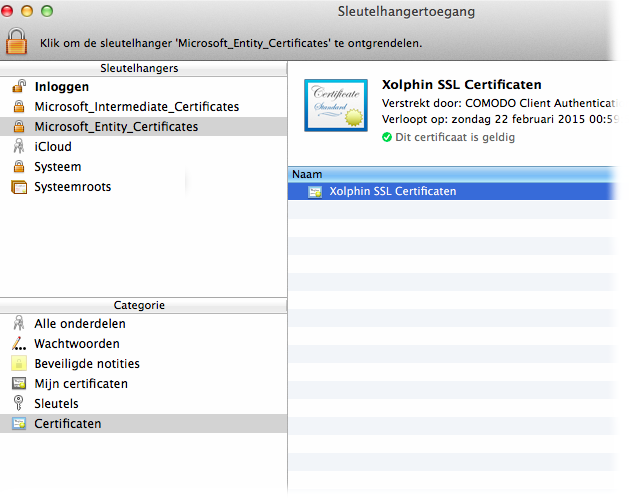
Task: Click the keys icon beside iCloud
Action: click(x=19, y=146)
